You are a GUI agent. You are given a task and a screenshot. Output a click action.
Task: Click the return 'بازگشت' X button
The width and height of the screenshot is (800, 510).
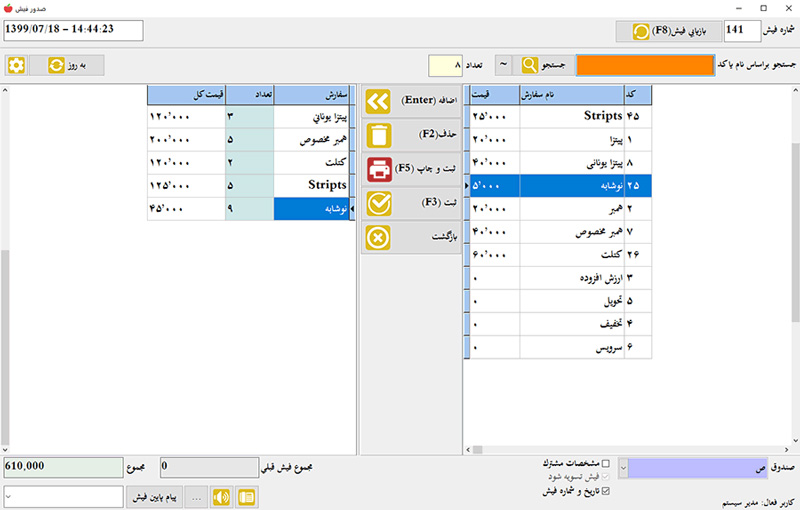click(x=411, y=238)
